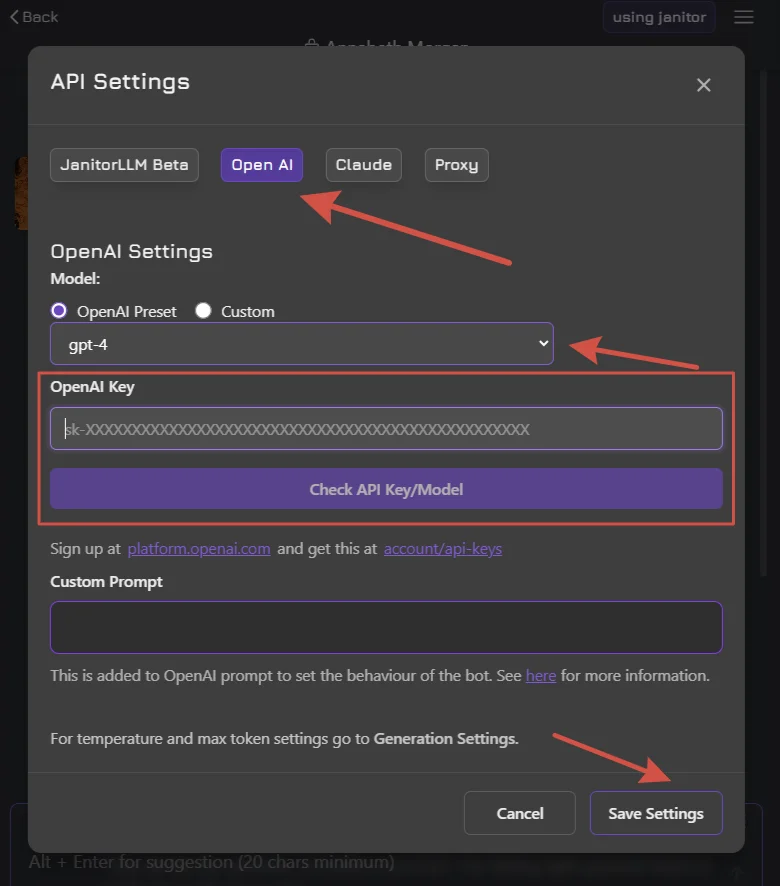Click the 'Custom Prompt' label
Viewport: 780px width, 886px height.
pyautogui.click(x=106, y=581)
